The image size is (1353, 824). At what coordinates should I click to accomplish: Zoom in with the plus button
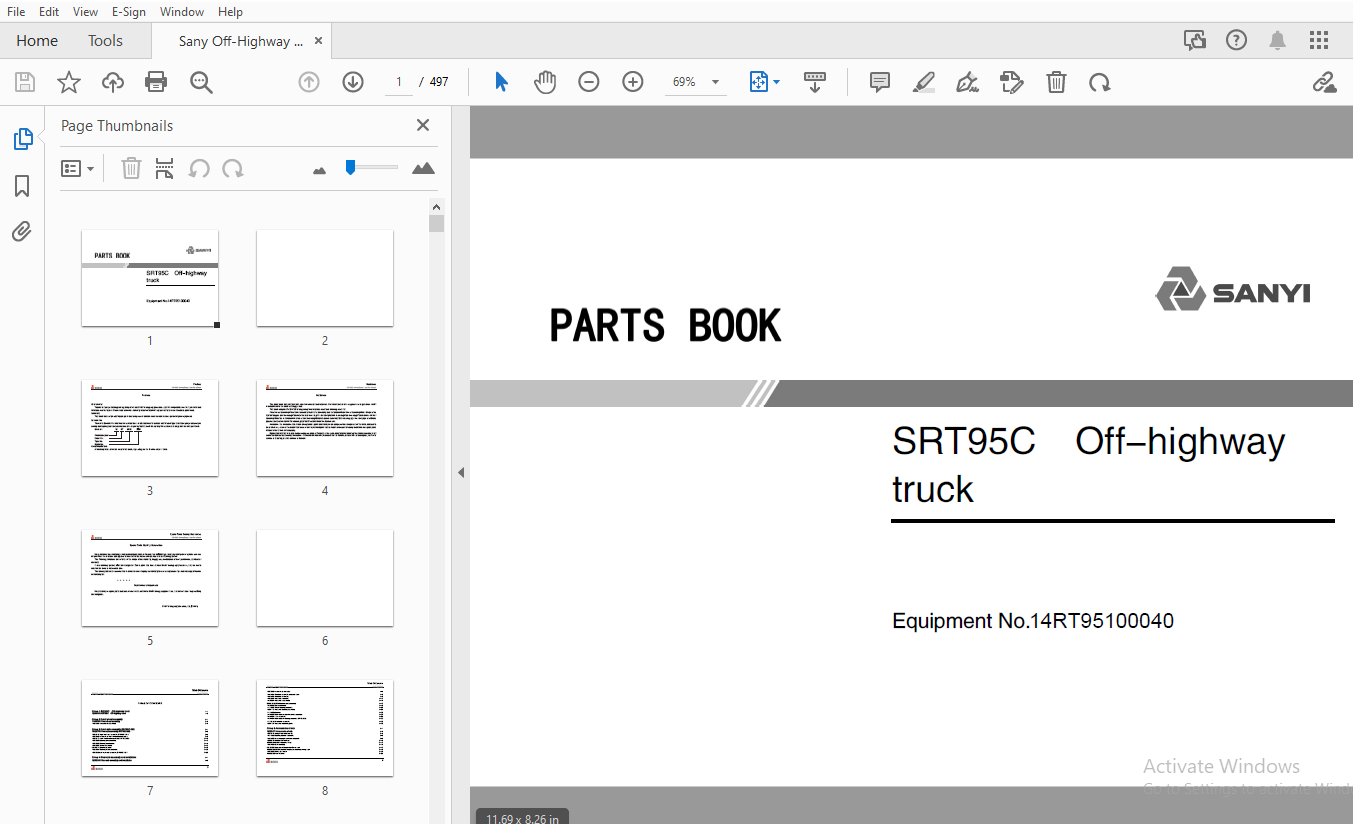click(x=633, y=82)
